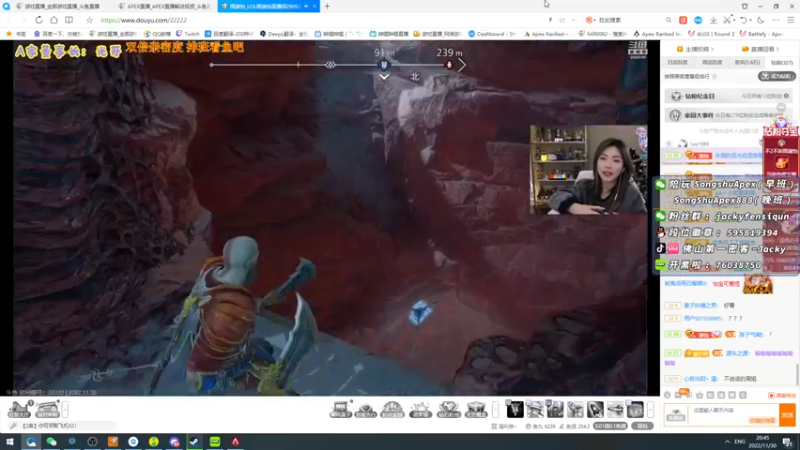Open the blue round extension icon
Viewport: 800px width, 450px height.
tap(698, 20)
